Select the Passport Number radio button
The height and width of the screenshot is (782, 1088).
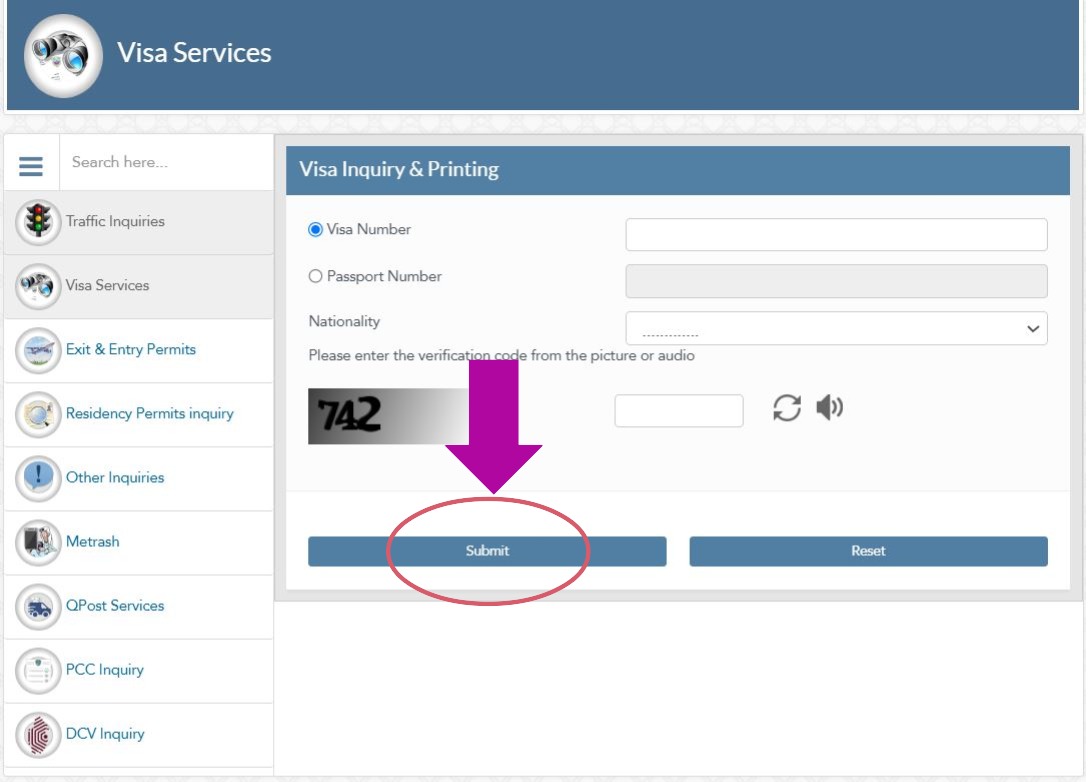point(318,276)
